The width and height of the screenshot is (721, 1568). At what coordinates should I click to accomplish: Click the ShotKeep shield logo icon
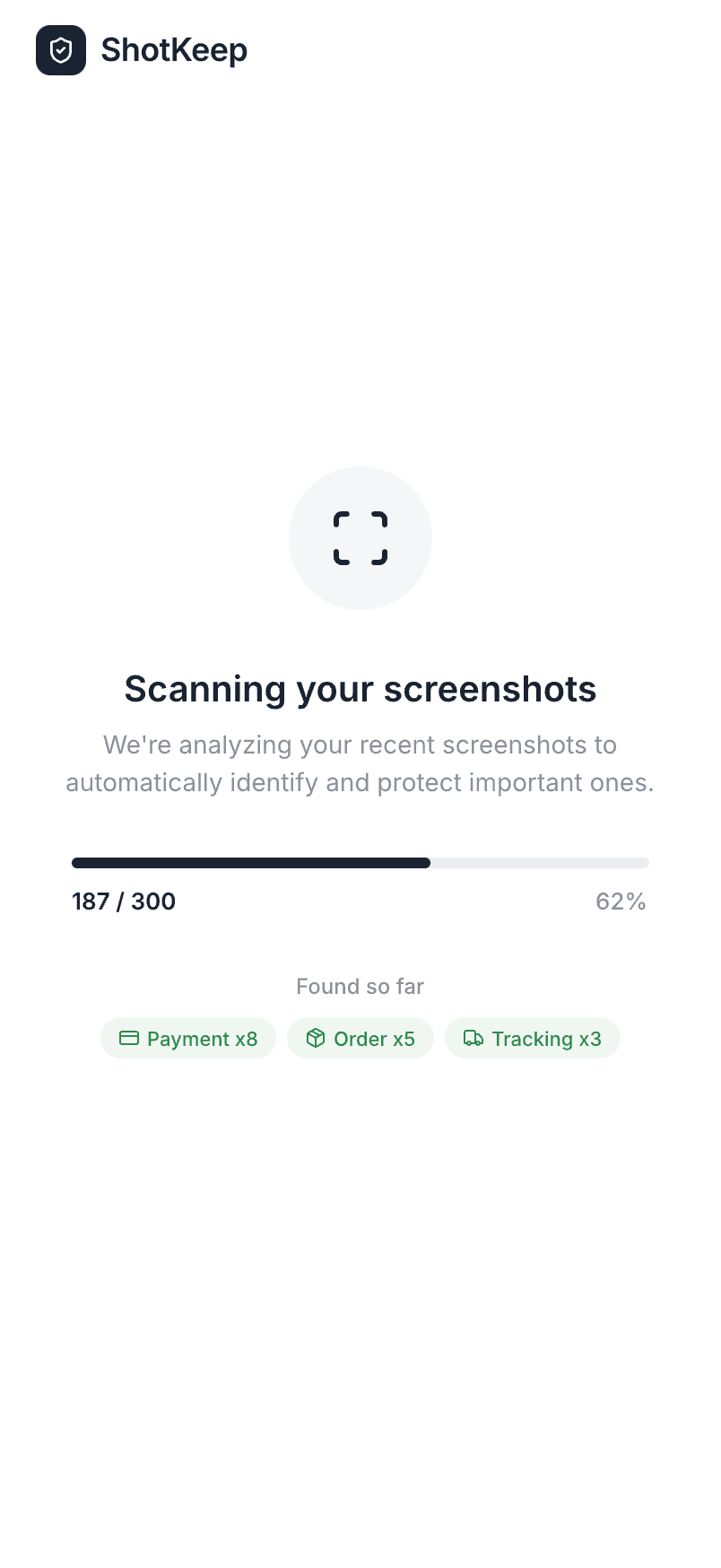pos(61,50)
